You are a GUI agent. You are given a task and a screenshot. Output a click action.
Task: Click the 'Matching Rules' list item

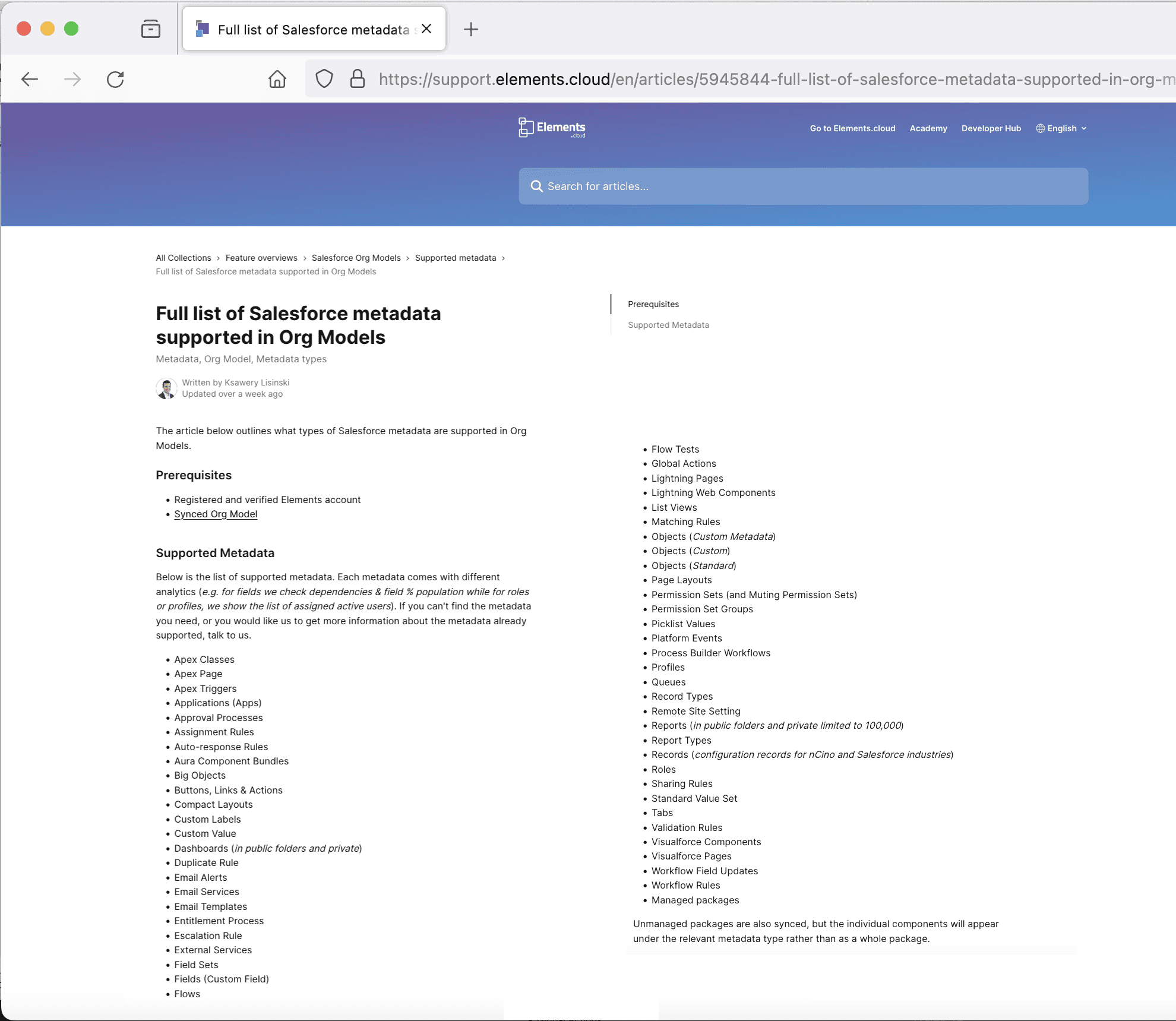coord(685,521)
